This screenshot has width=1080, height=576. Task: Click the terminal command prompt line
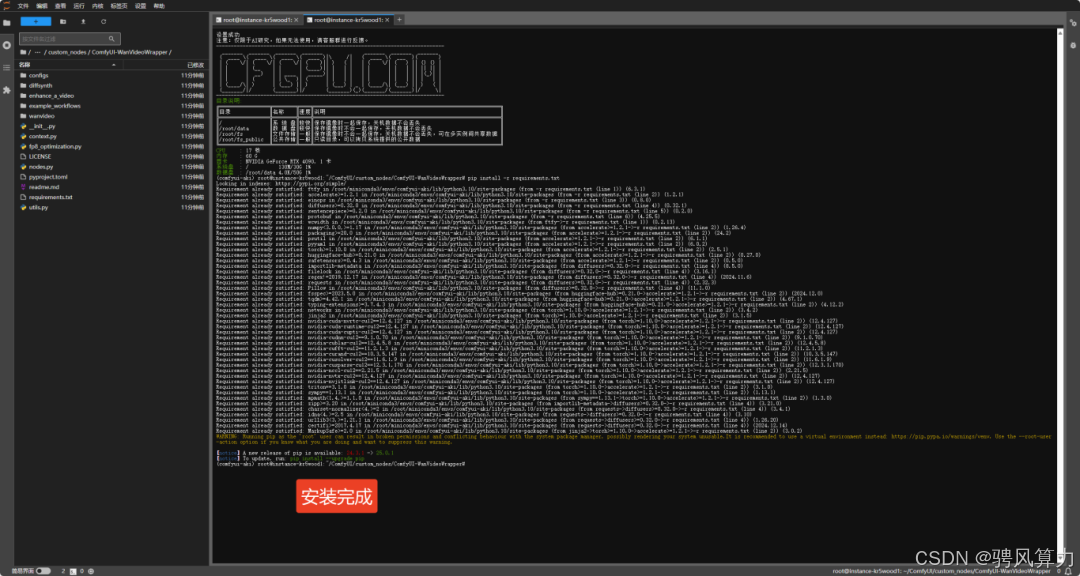coord(341,464)
